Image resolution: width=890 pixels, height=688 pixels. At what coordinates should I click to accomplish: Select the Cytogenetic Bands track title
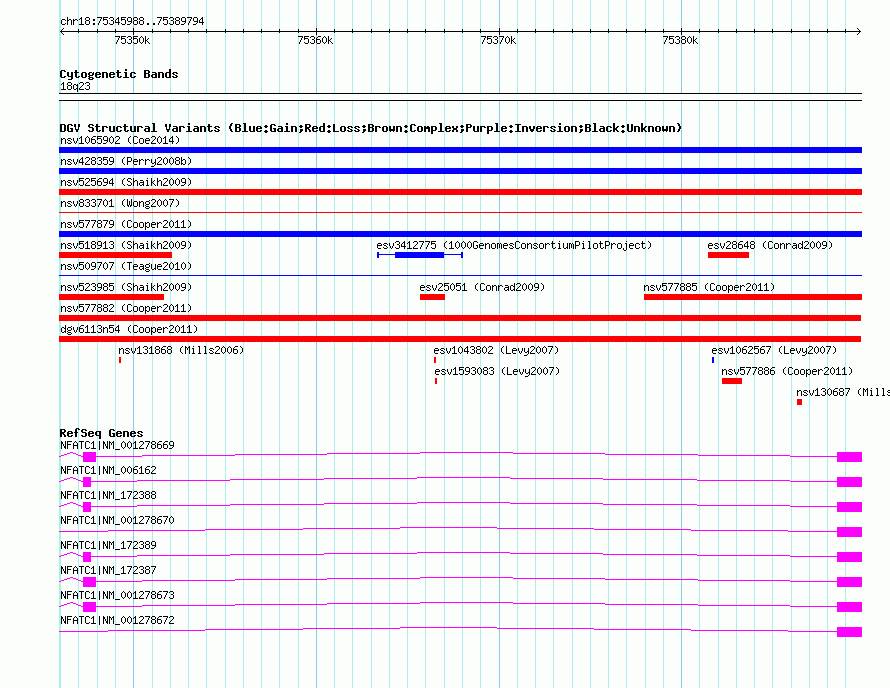click(119, 74)
